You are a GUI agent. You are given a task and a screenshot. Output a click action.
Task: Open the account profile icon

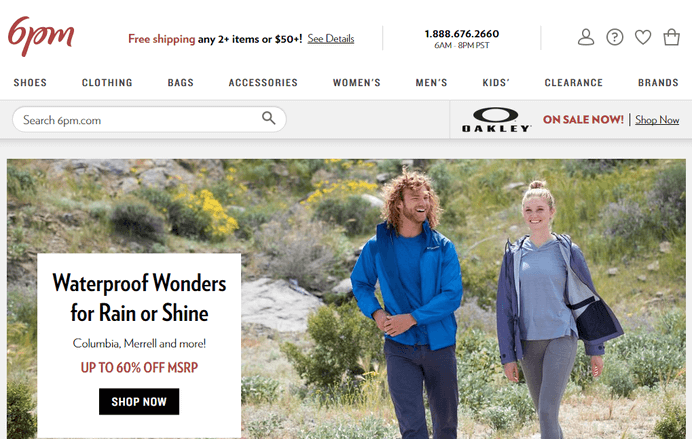tap(586, 37)
